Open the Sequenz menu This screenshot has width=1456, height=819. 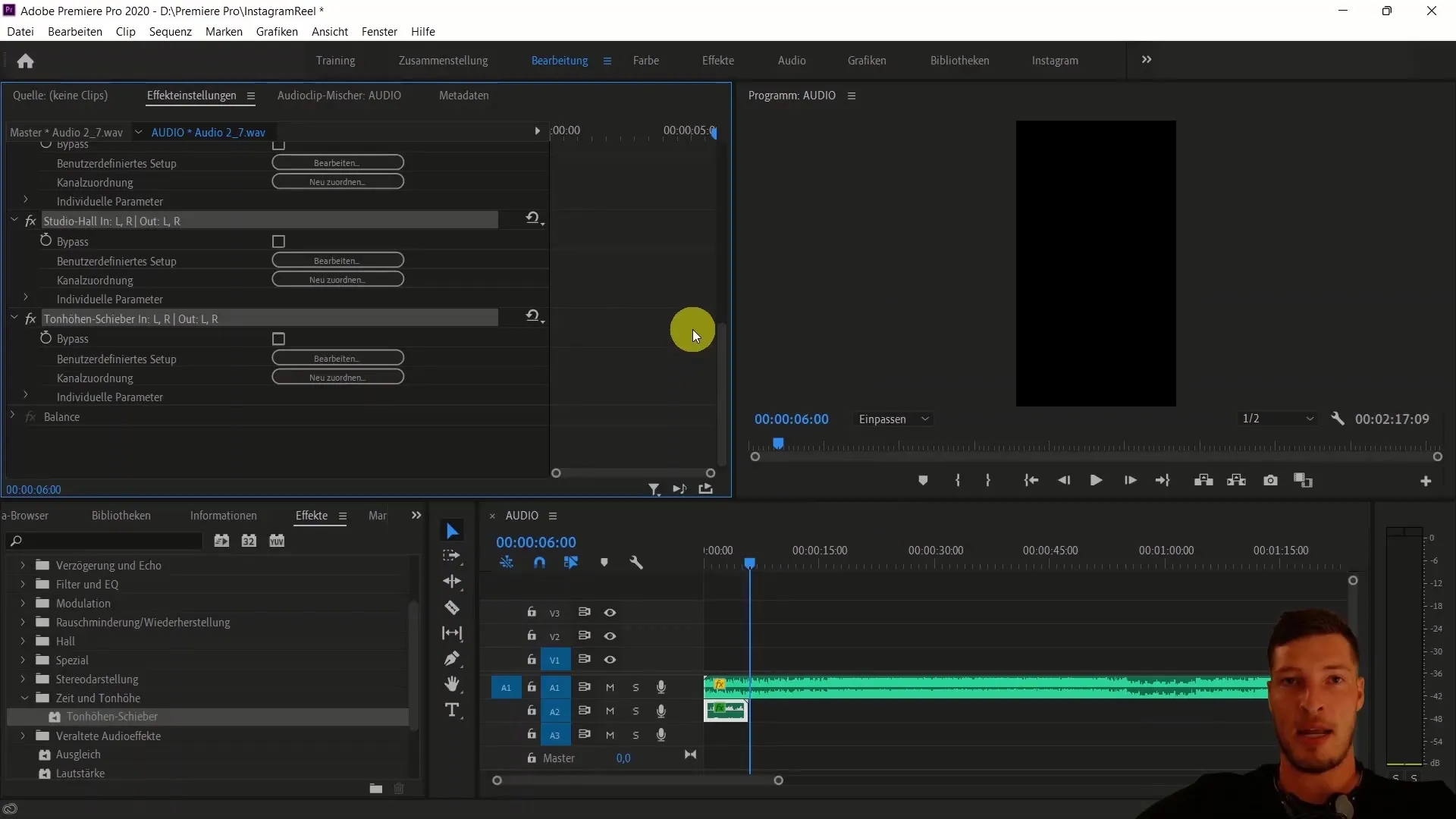tap(171, 32)
